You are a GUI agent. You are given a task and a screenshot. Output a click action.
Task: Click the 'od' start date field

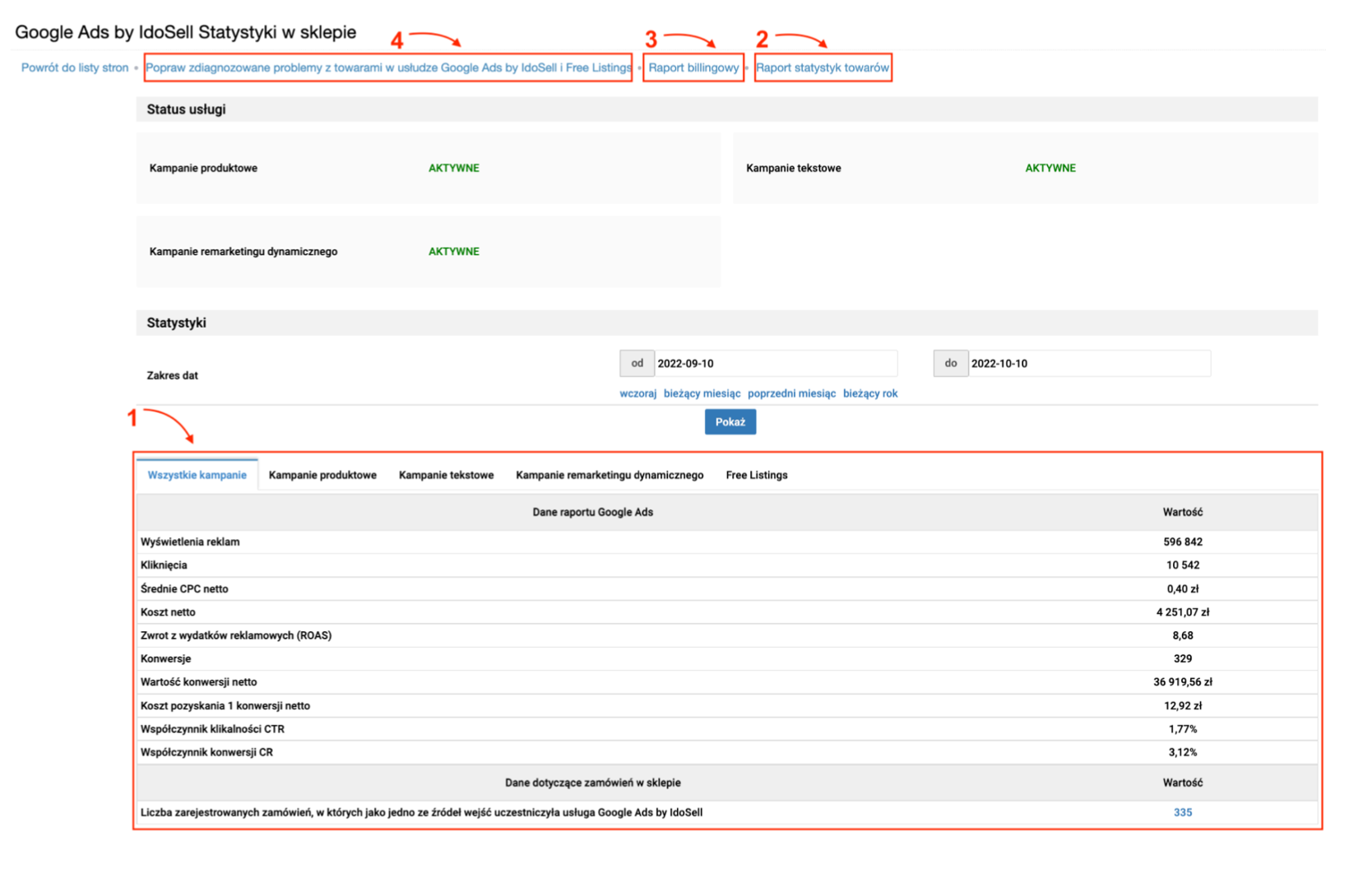[x=775, y=363]
